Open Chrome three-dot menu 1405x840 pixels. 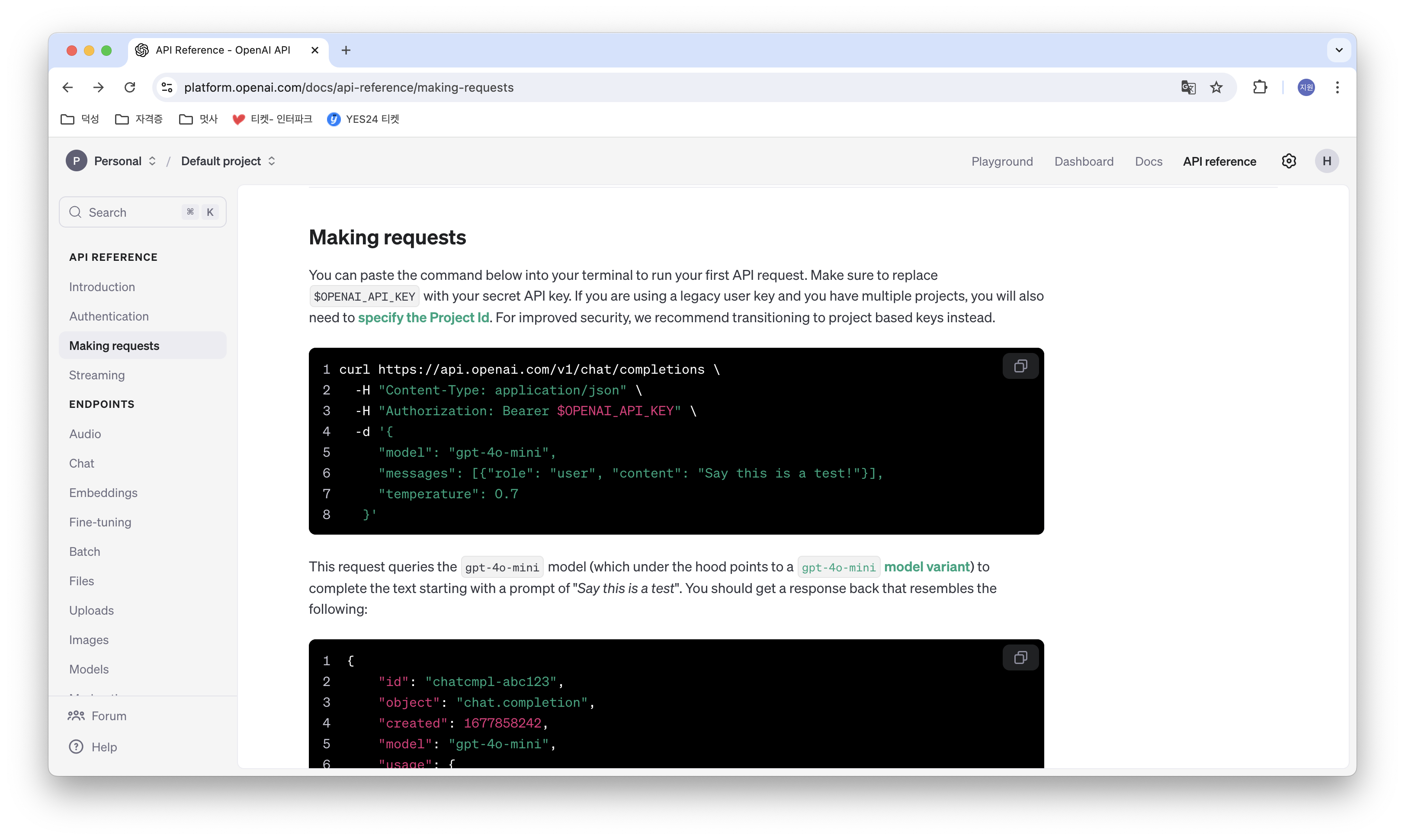pyautogui.click(x=1337, y=87)
